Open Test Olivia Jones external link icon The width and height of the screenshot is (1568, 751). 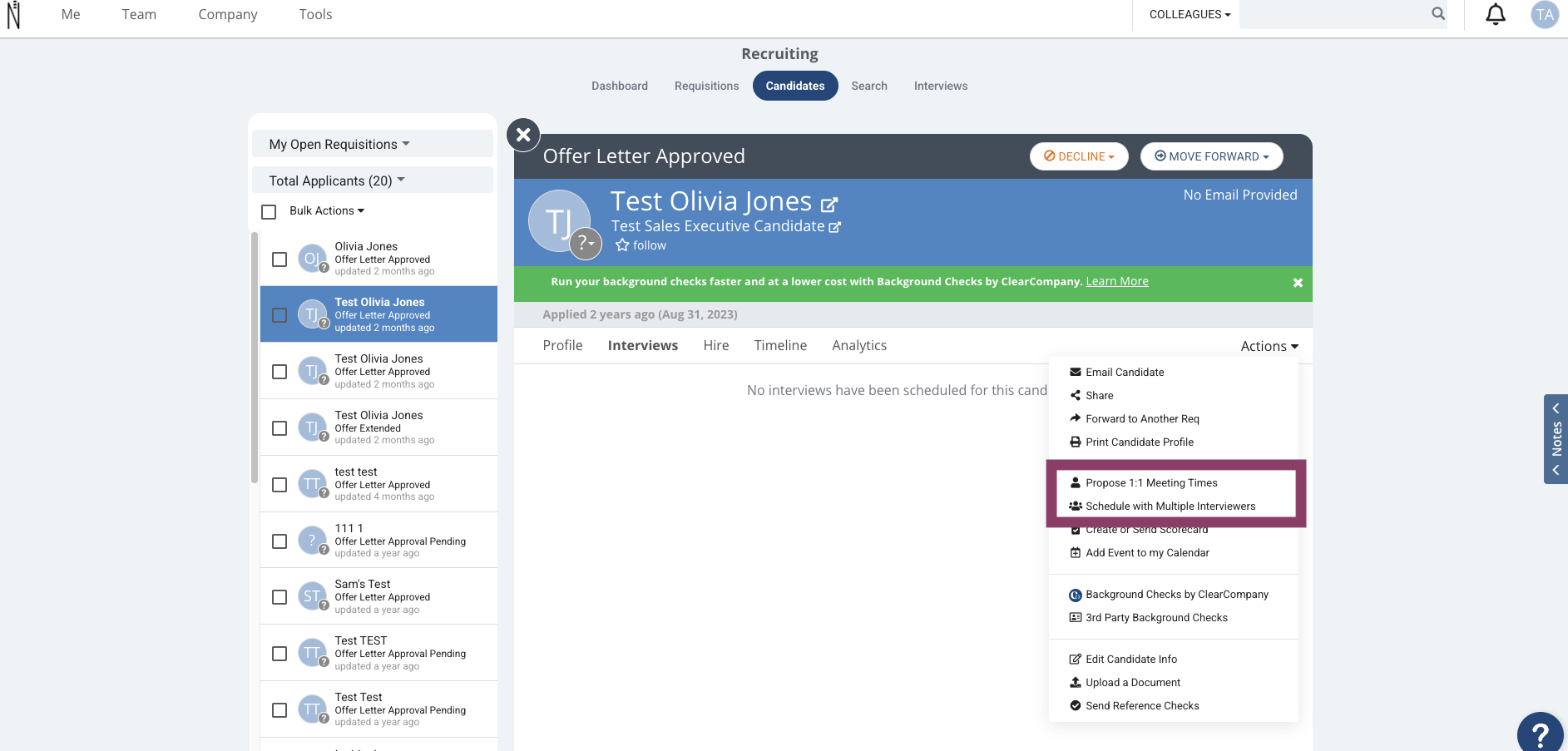pos(829,204)
